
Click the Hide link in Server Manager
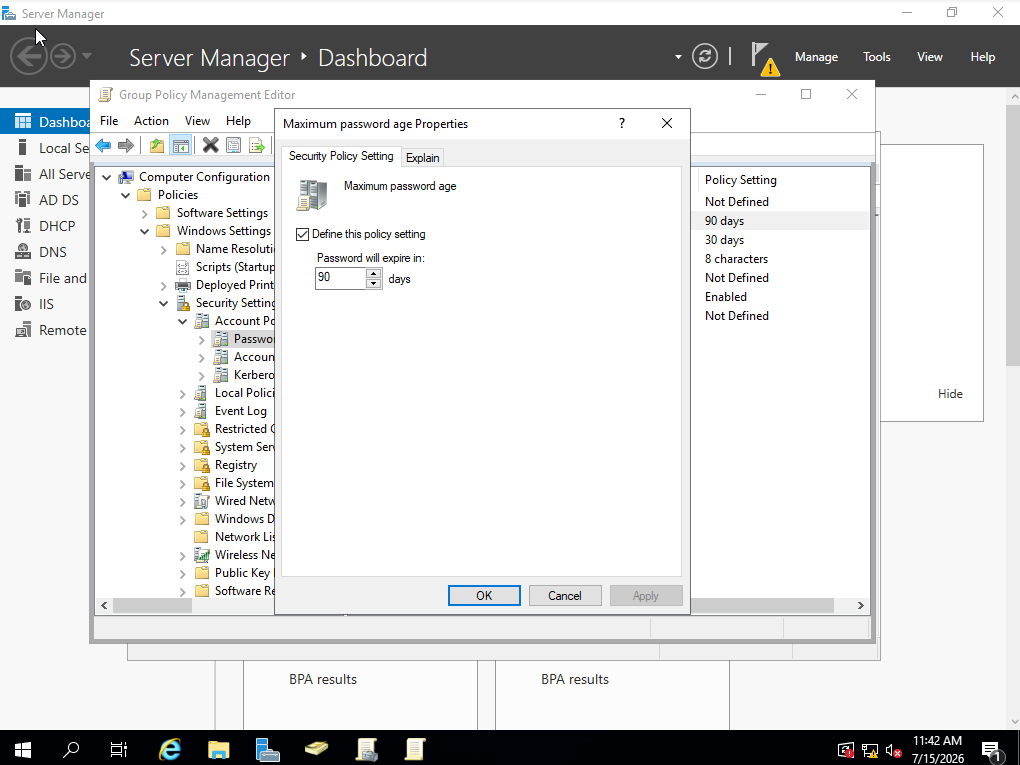950,394
